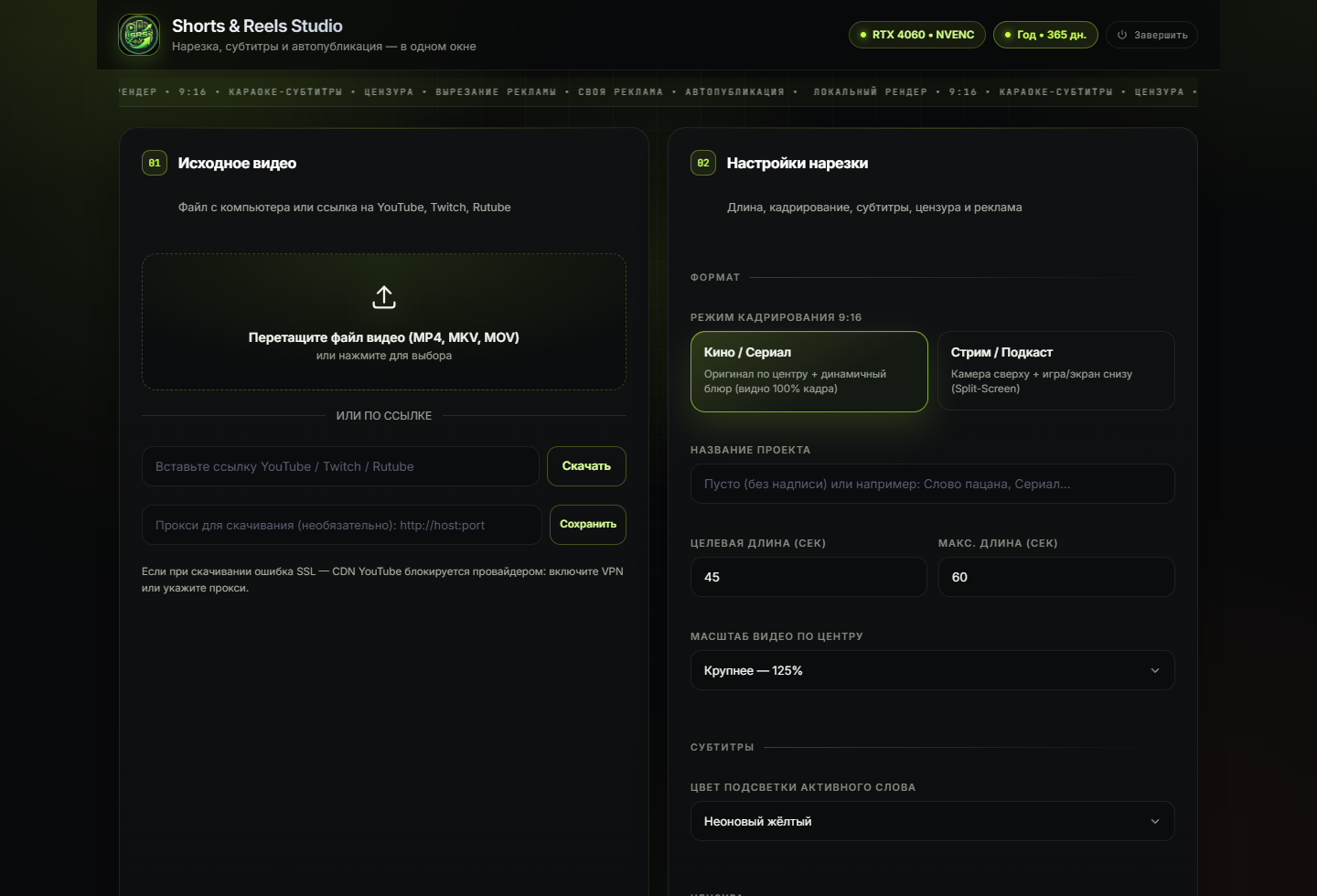Image resolution: width=1317 pixels, height=896 pixels.
Task: Click the proxy address input field
Action: tap(342, 525)
